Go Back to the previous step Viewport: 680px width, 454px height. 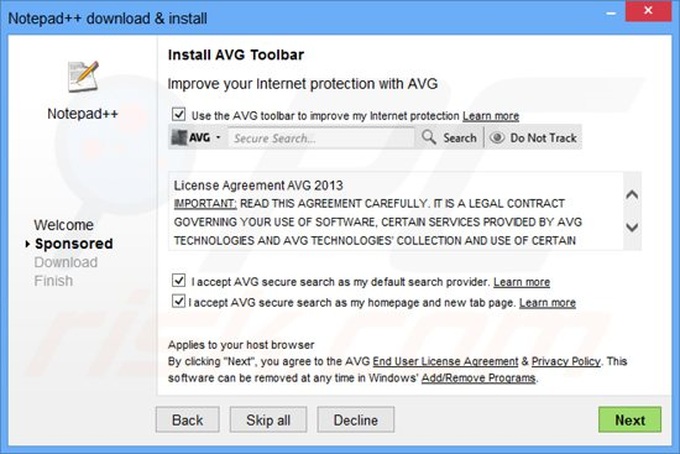(187, 419)
